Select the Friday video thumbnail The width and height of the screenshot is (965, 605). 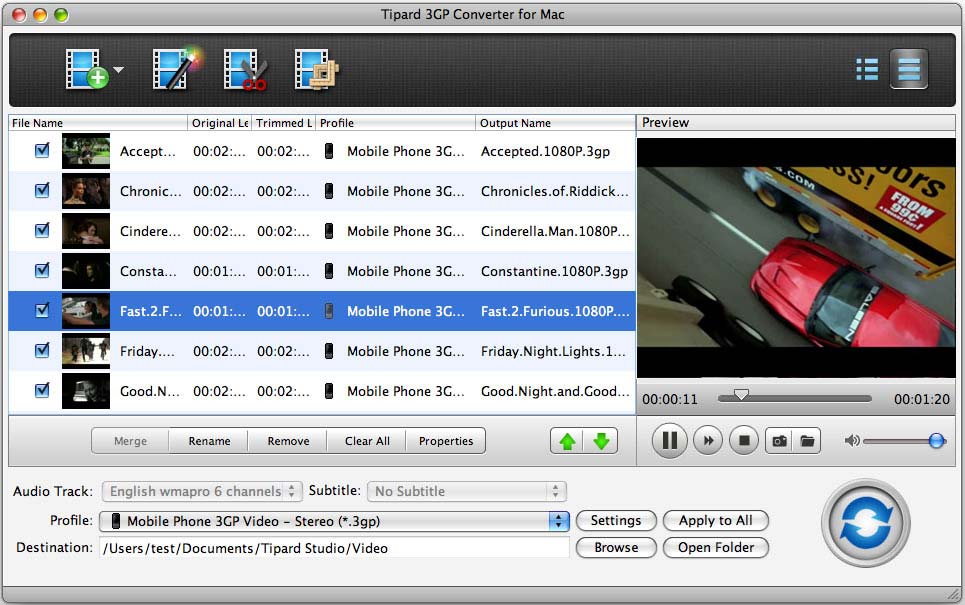pyautogui.click(x=86, y=351)
